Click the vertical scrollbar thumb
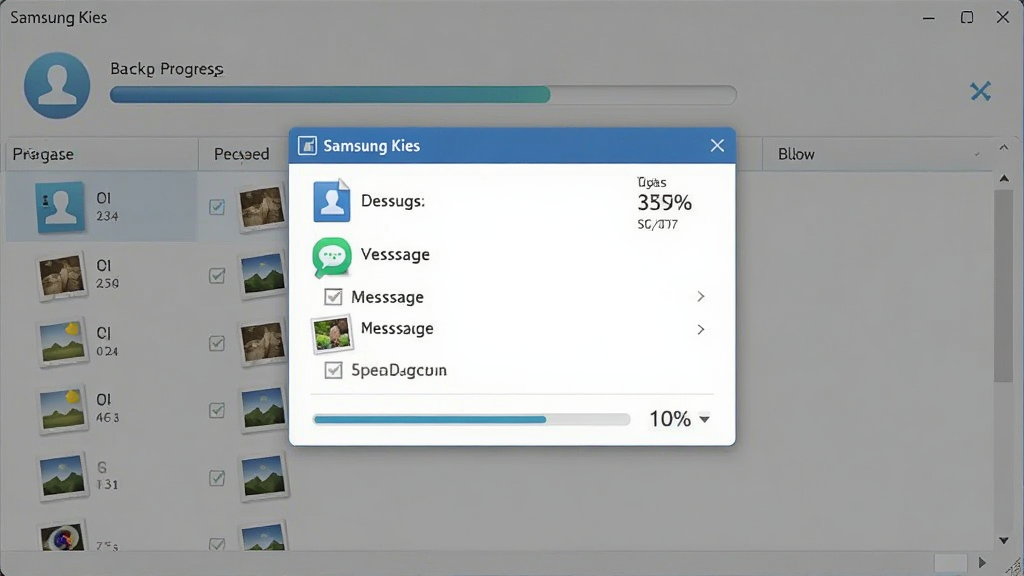The height and width of the screenshot is (576, 1024). pos(1004,286)
